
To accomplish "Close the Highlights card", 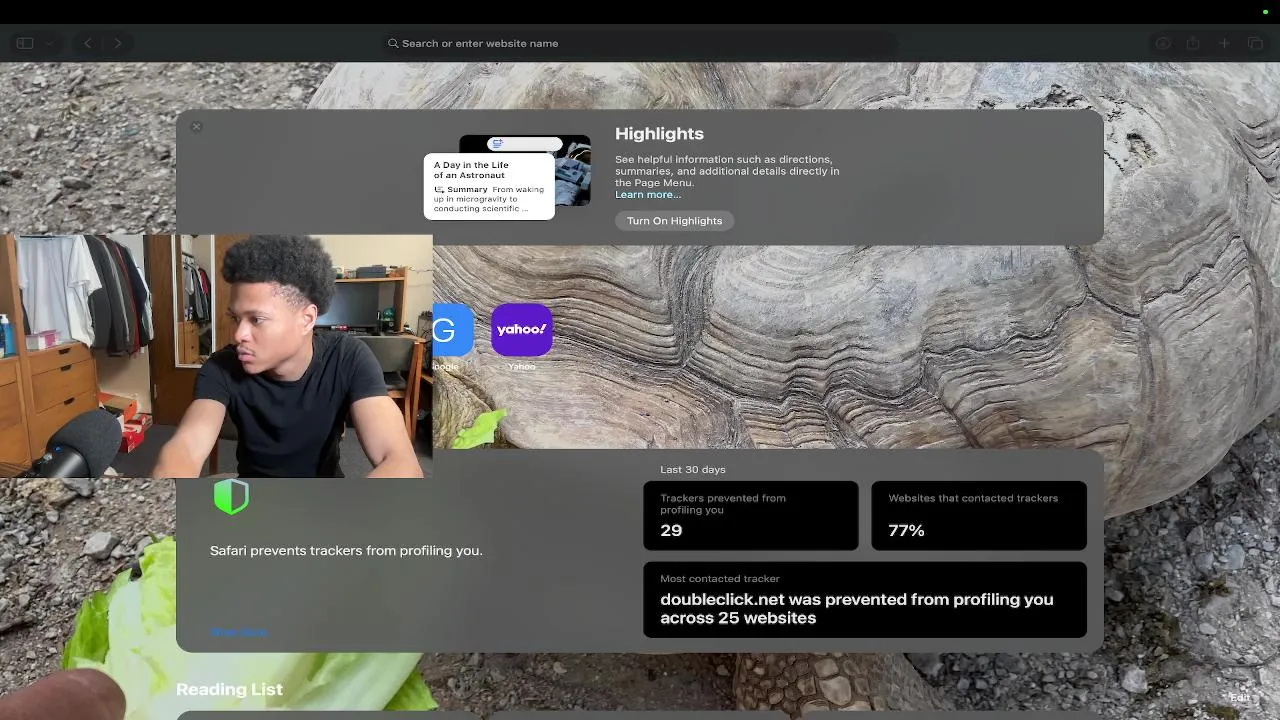I will click(196, 127).
